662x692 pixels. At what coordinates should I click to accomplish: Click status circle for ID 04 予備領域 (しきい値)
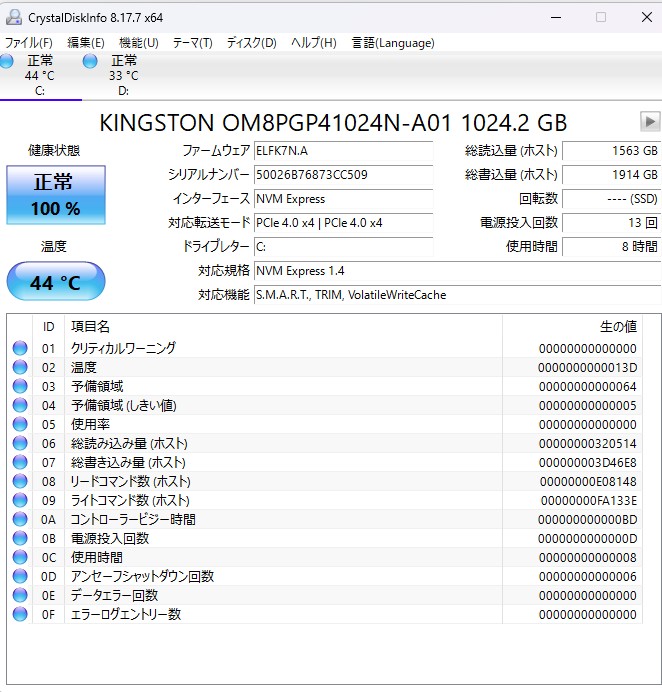tap(20, 405)
